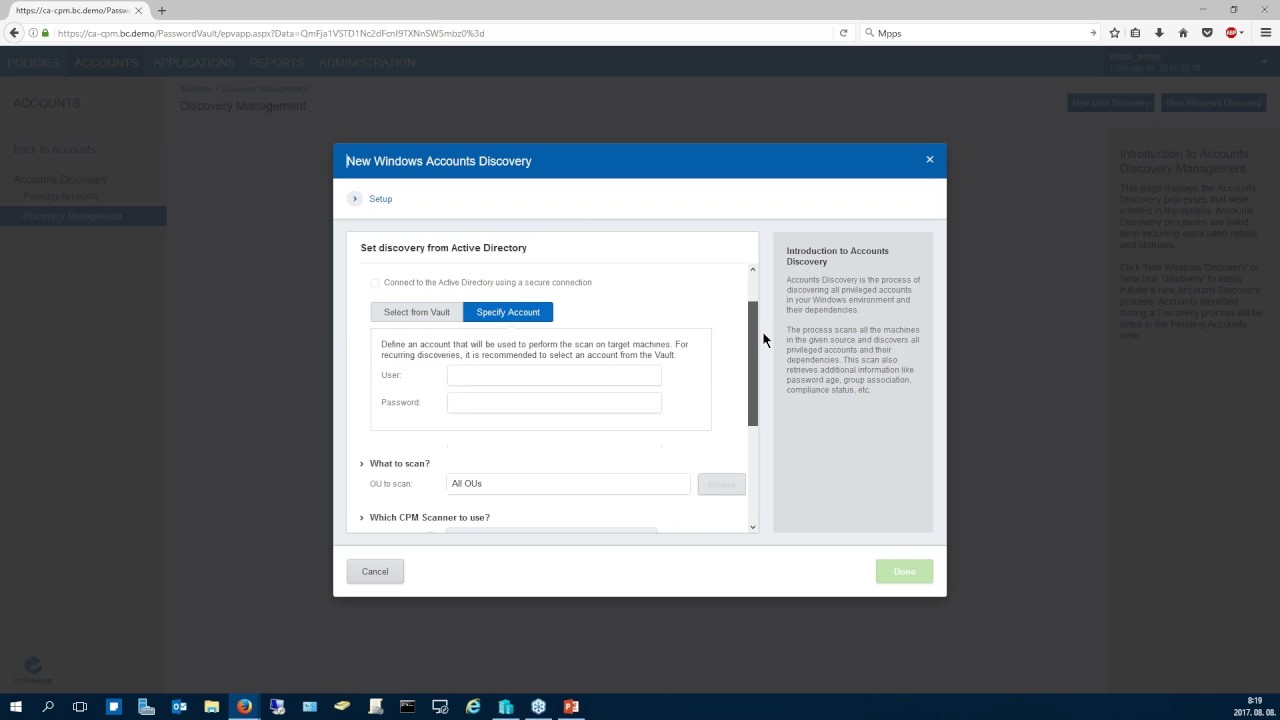Switch to the Select from Vault option
Viewport: 1280px width, 720px height.
416,312
